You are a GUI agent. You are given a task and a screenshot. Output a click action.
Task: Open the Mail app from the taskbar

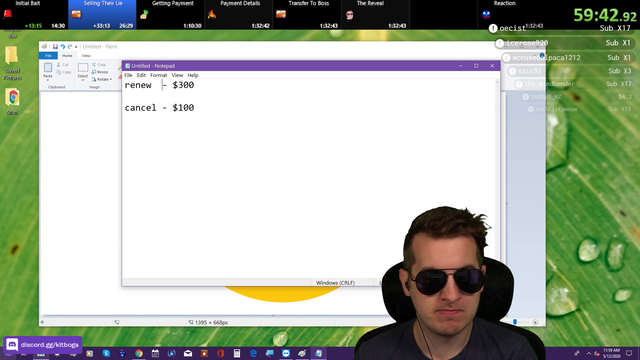click(188, 353)
